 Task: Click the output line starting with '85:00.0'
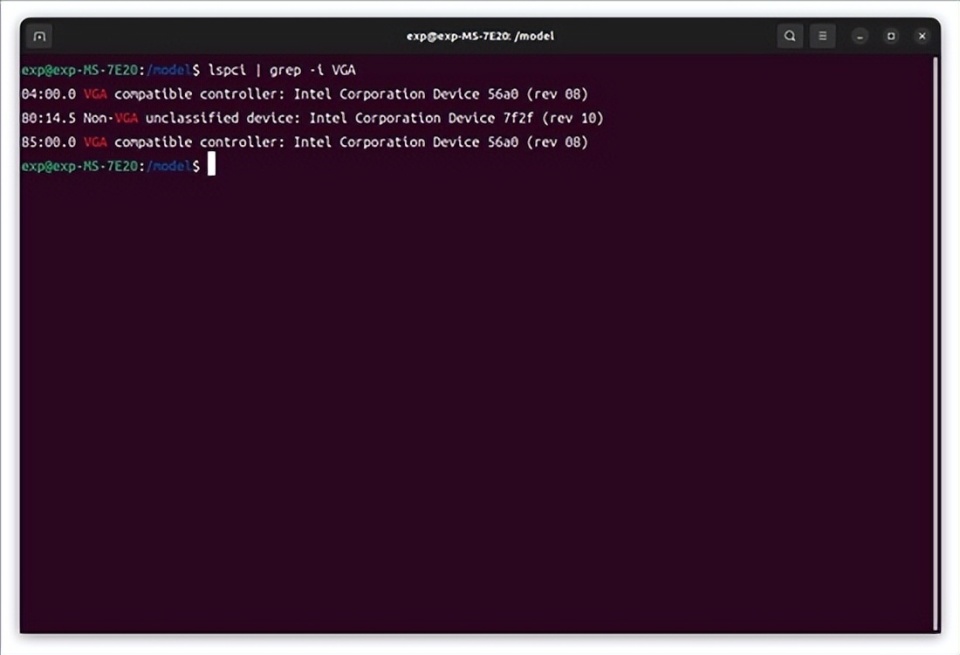click(x=304, y=141)
